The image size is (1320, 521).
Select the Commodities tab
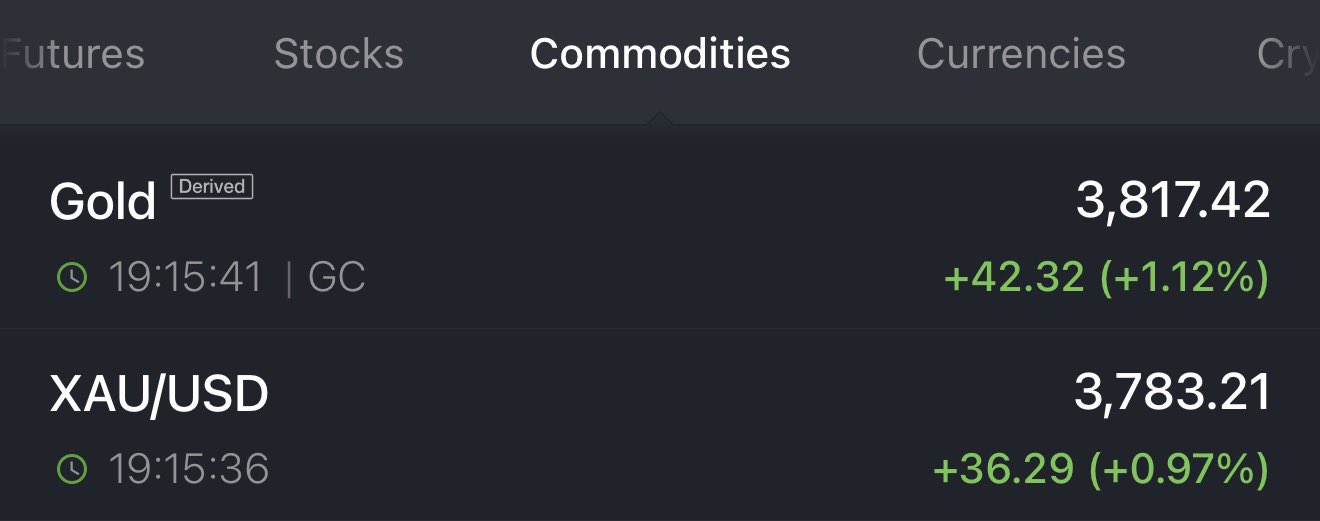click(x=660, y=54)
